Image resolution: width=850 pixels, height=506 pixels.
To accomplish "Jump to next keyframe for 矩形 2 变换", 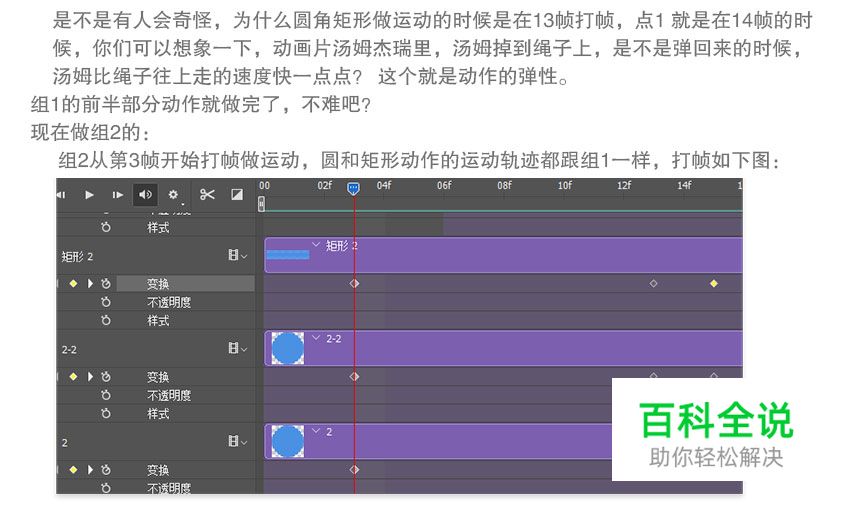I will [90, 284].
